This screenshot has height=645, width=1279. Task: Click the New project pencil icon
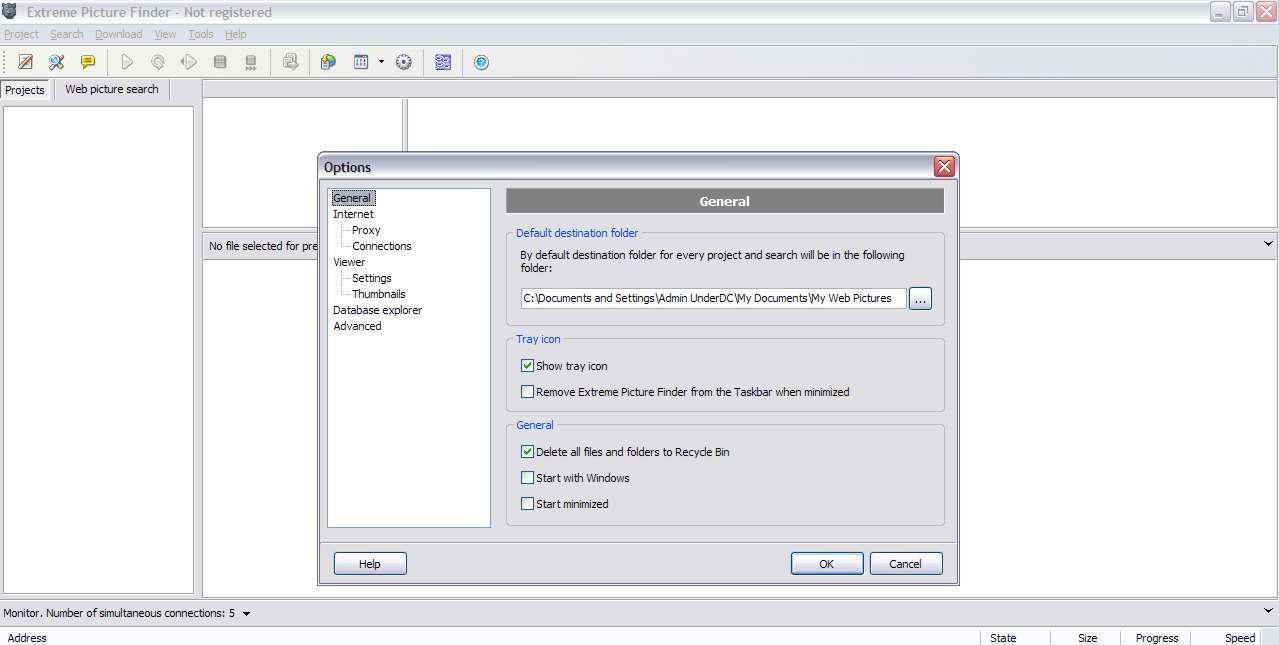26,62
